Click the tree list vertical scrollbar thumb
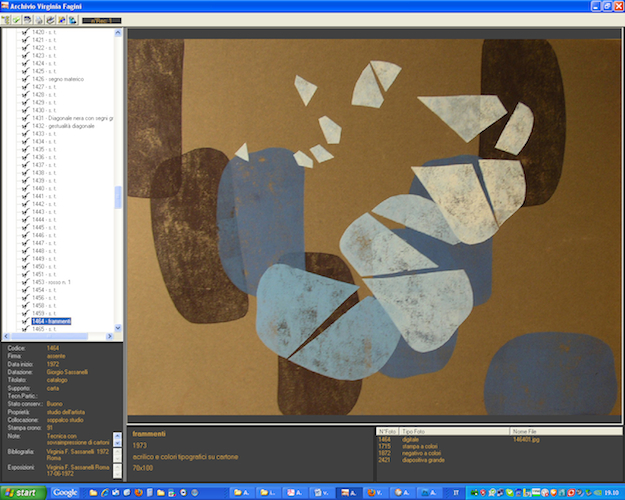Screen dimensions: 625x500 tap(118, 197)
